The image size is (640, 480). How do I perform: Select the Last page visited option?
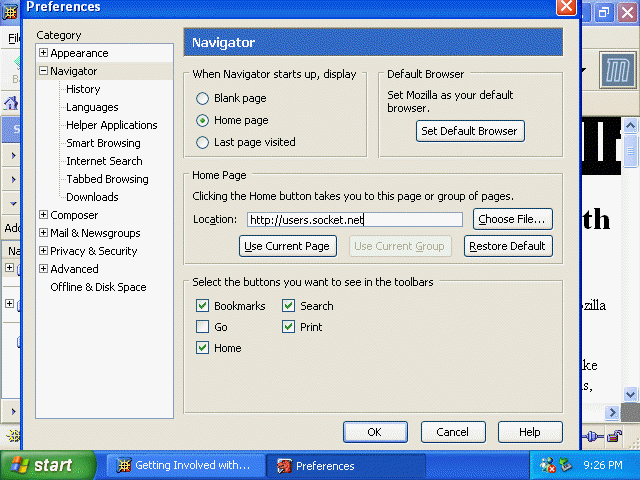(202, 142)
